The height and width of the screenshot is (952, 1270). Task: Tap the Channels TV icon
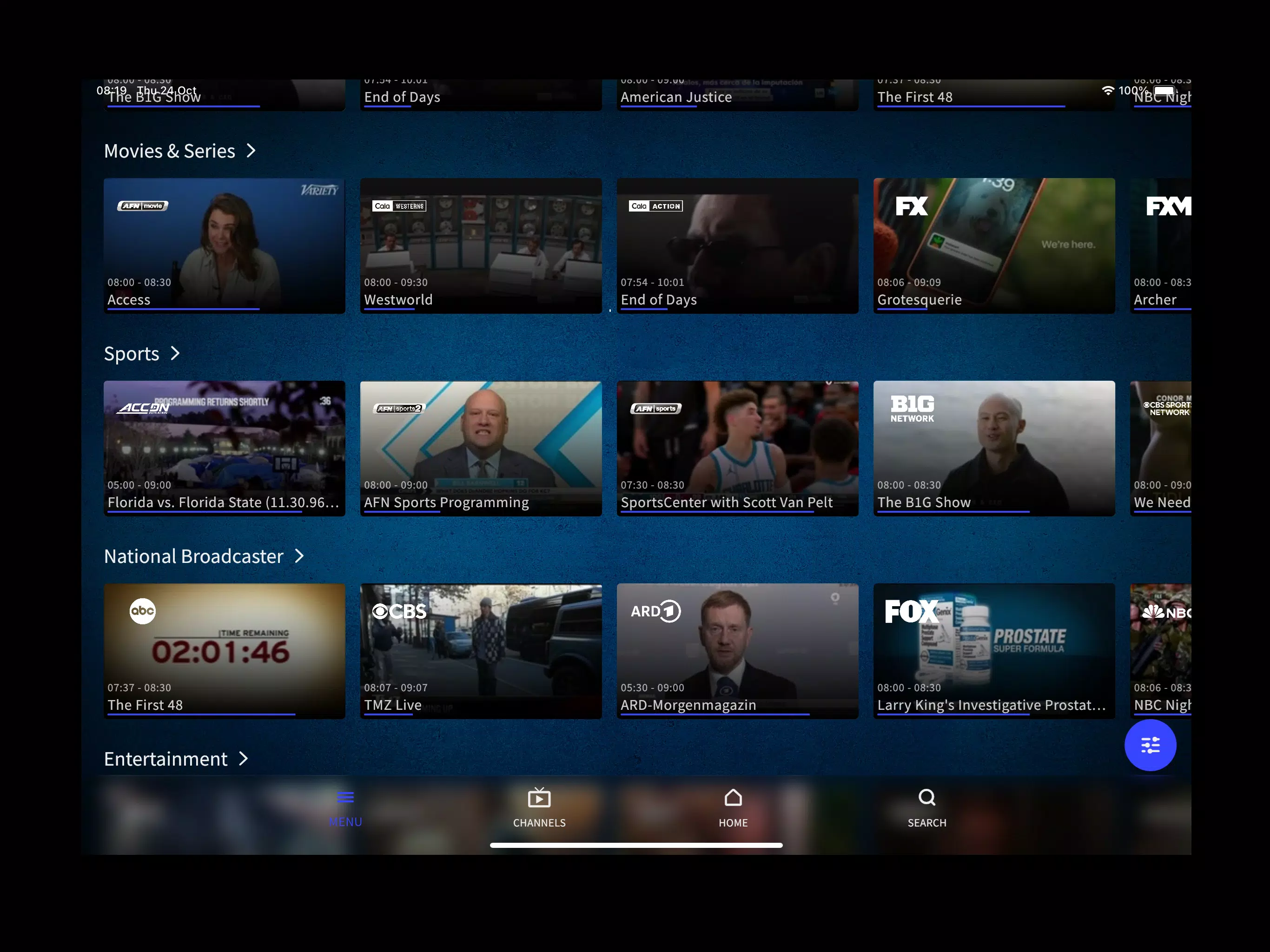[539, 798]
